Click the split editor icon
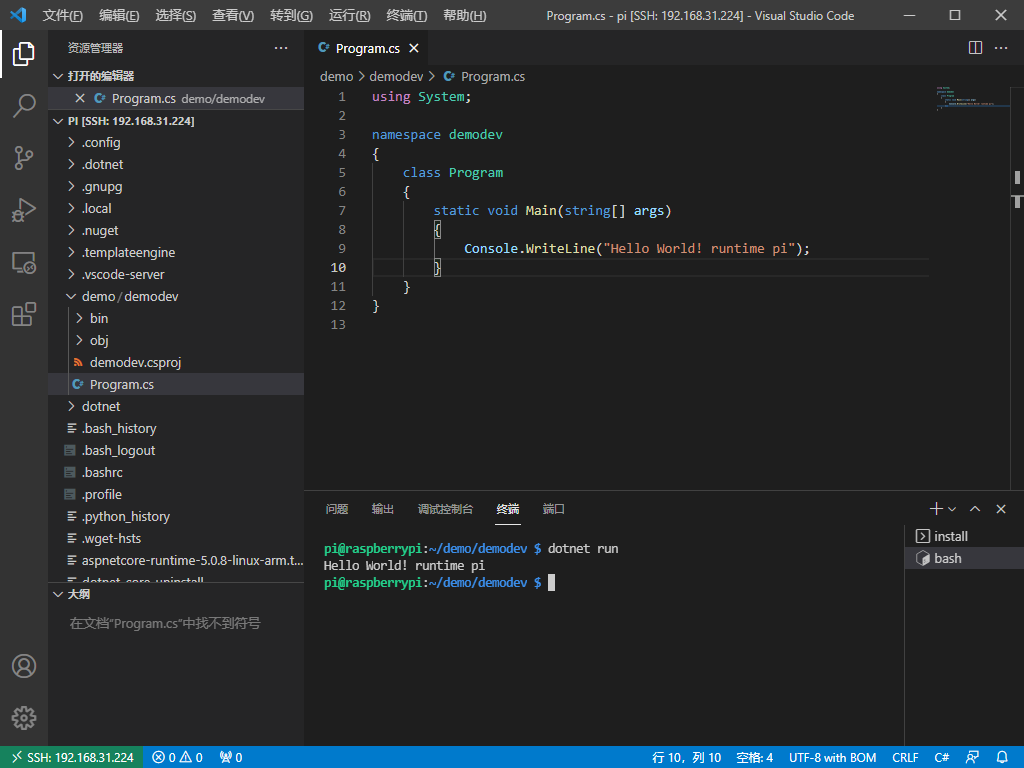 (975, 48)
